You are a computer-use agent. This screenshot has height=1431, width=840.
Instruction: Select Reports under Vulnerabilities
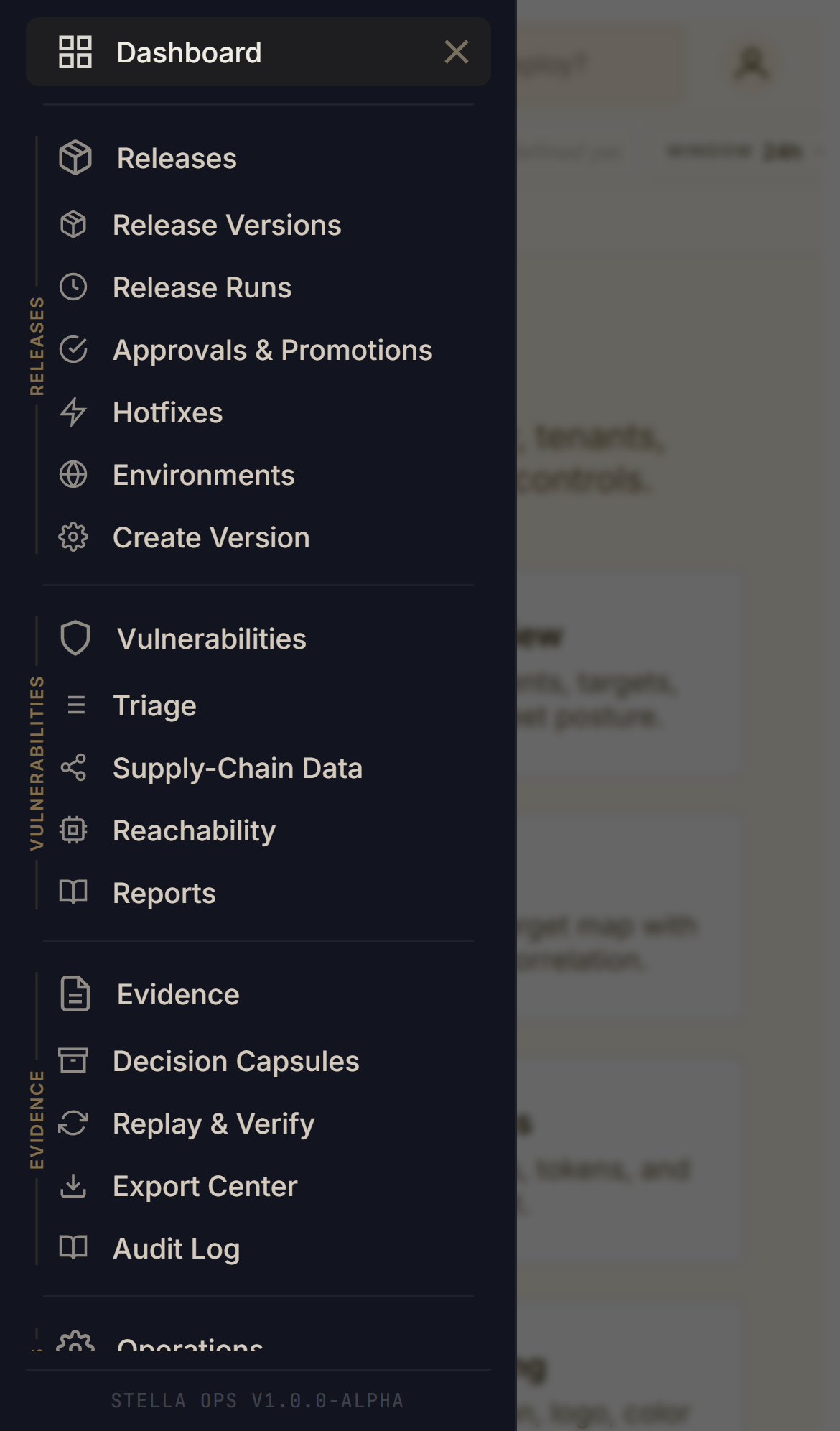pyautogui.click(x=164, y=894)
